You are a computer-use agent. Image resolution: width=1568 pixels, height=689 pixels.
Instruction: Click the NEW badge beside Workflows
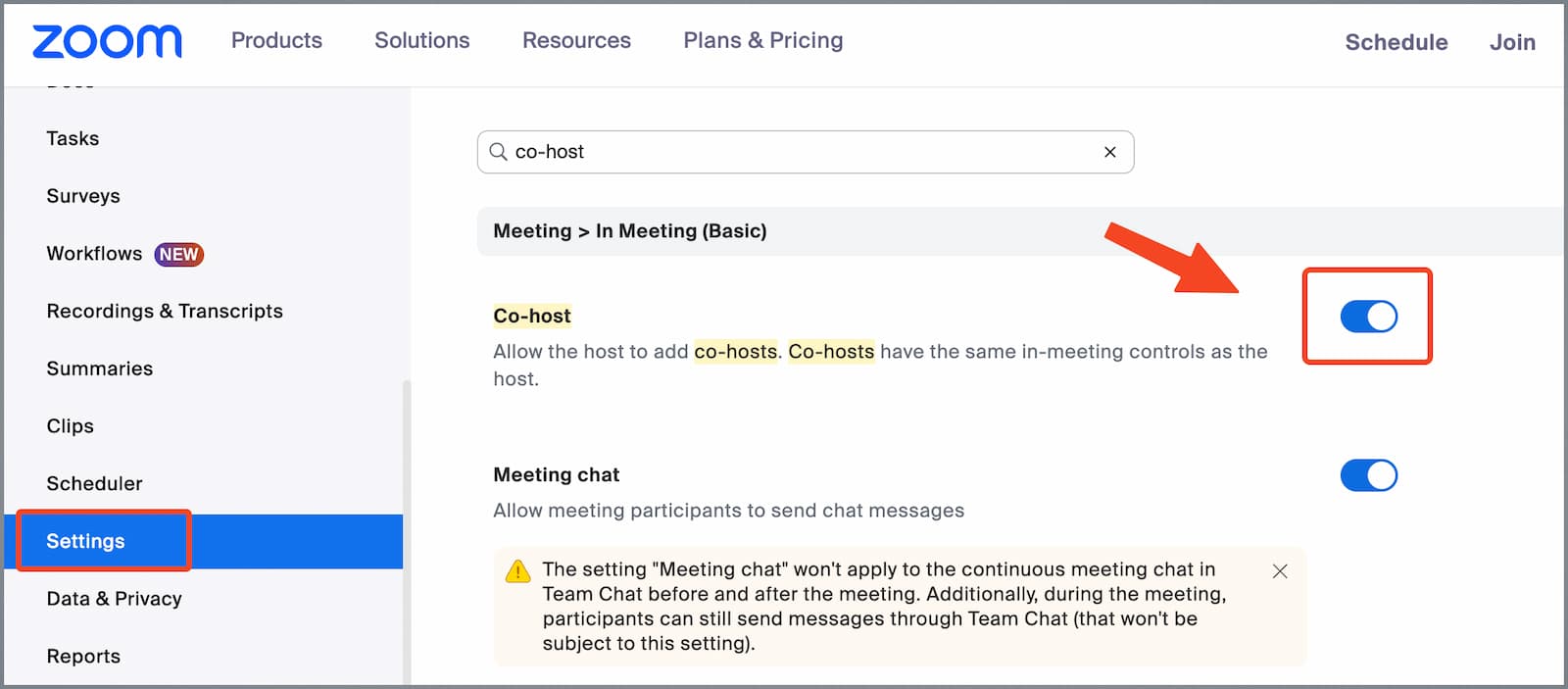click(x=178, y=255)
